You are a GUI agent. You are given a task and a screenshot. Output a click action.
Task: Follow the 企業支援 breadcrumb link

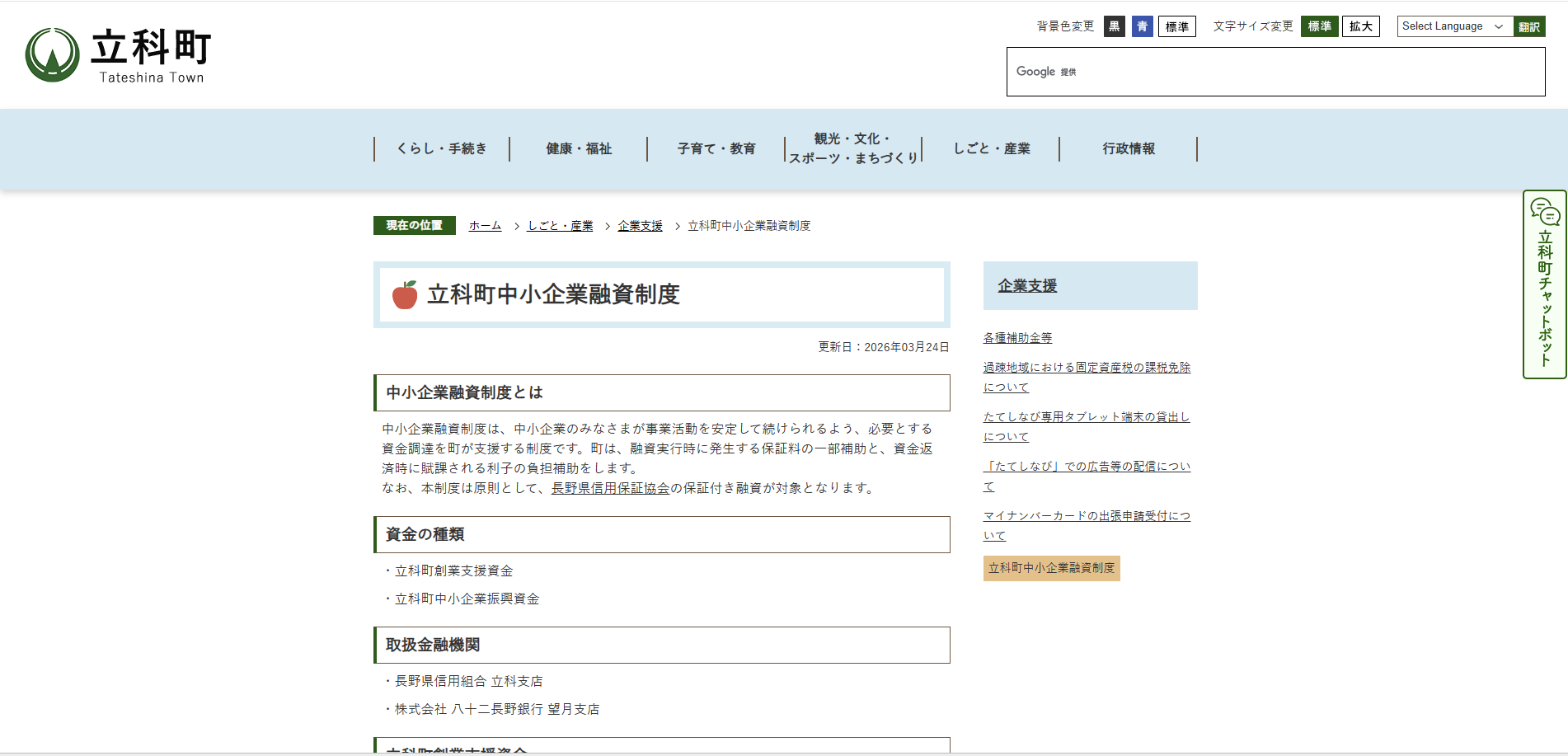click(641, 225)
